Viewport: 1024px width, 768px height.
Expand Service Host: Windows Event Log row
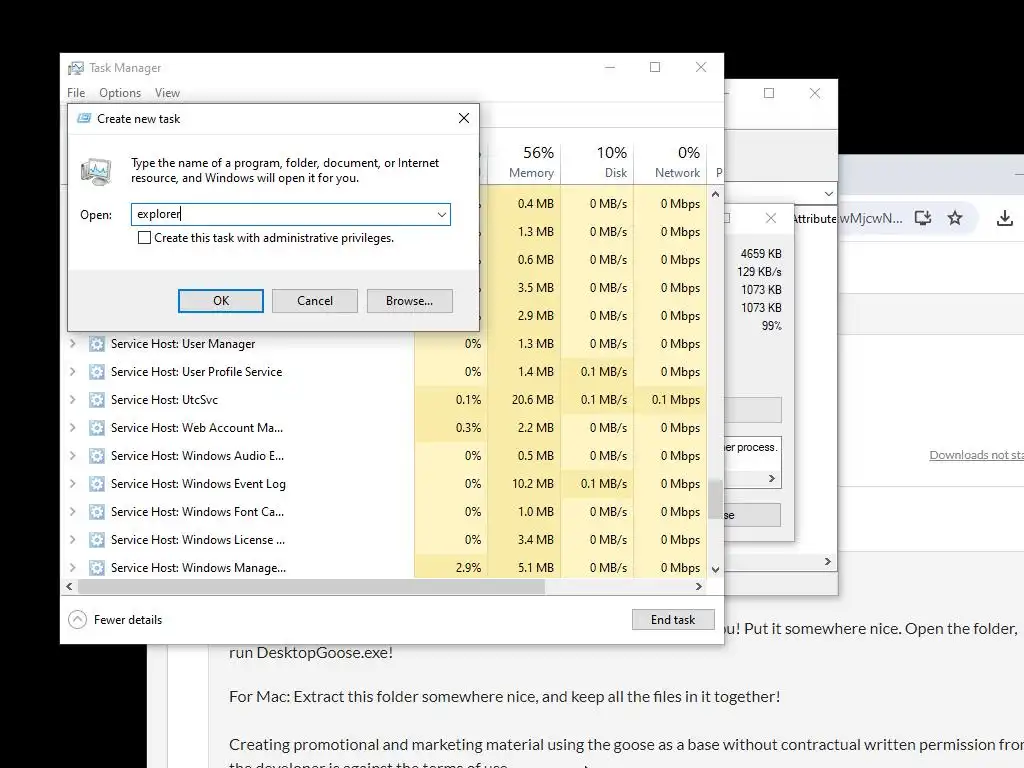tap(72, 484)
